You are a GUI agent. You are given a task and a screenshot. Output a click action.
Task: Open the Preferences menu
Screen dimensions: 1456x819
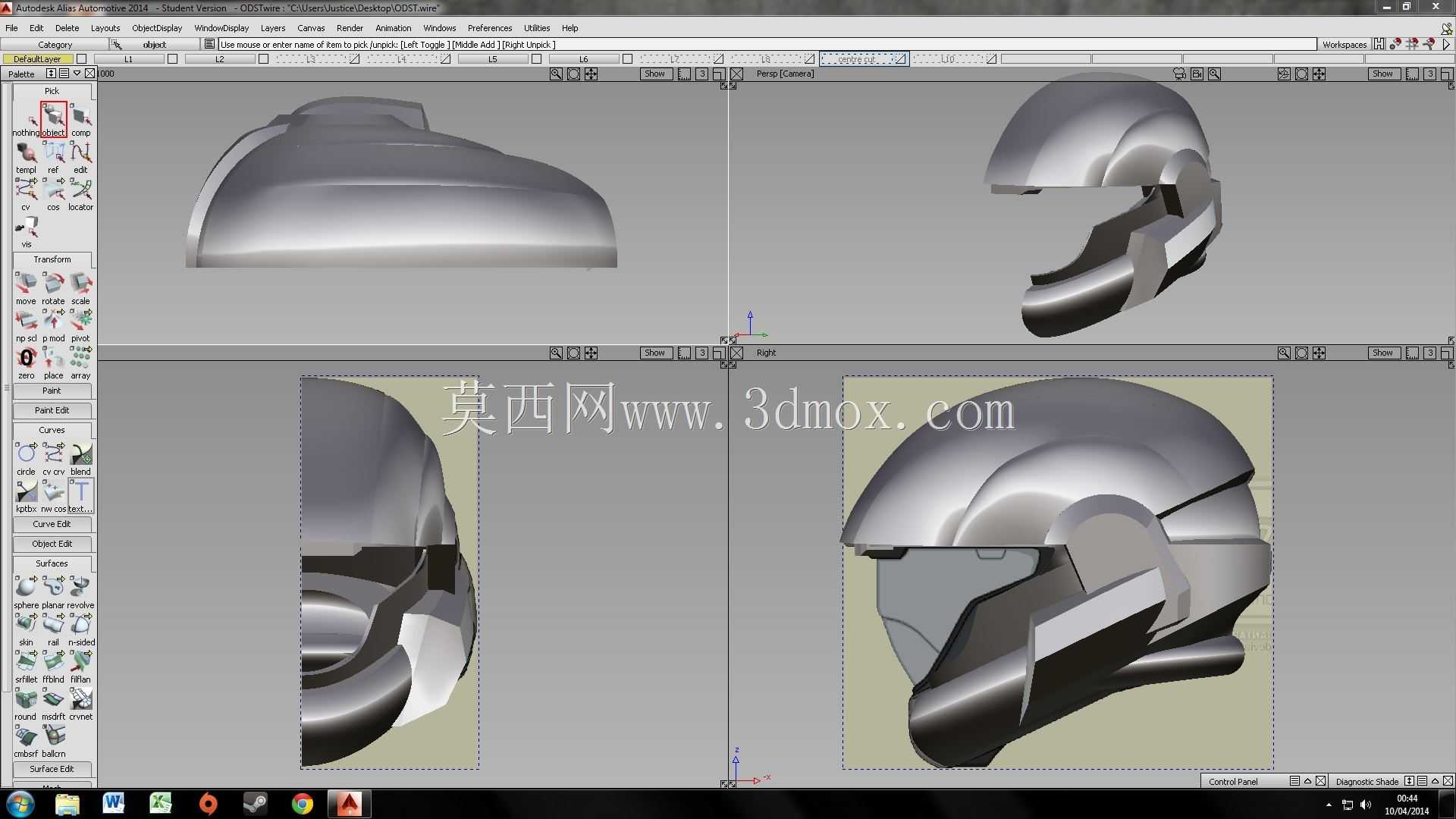tap(489, 28)
